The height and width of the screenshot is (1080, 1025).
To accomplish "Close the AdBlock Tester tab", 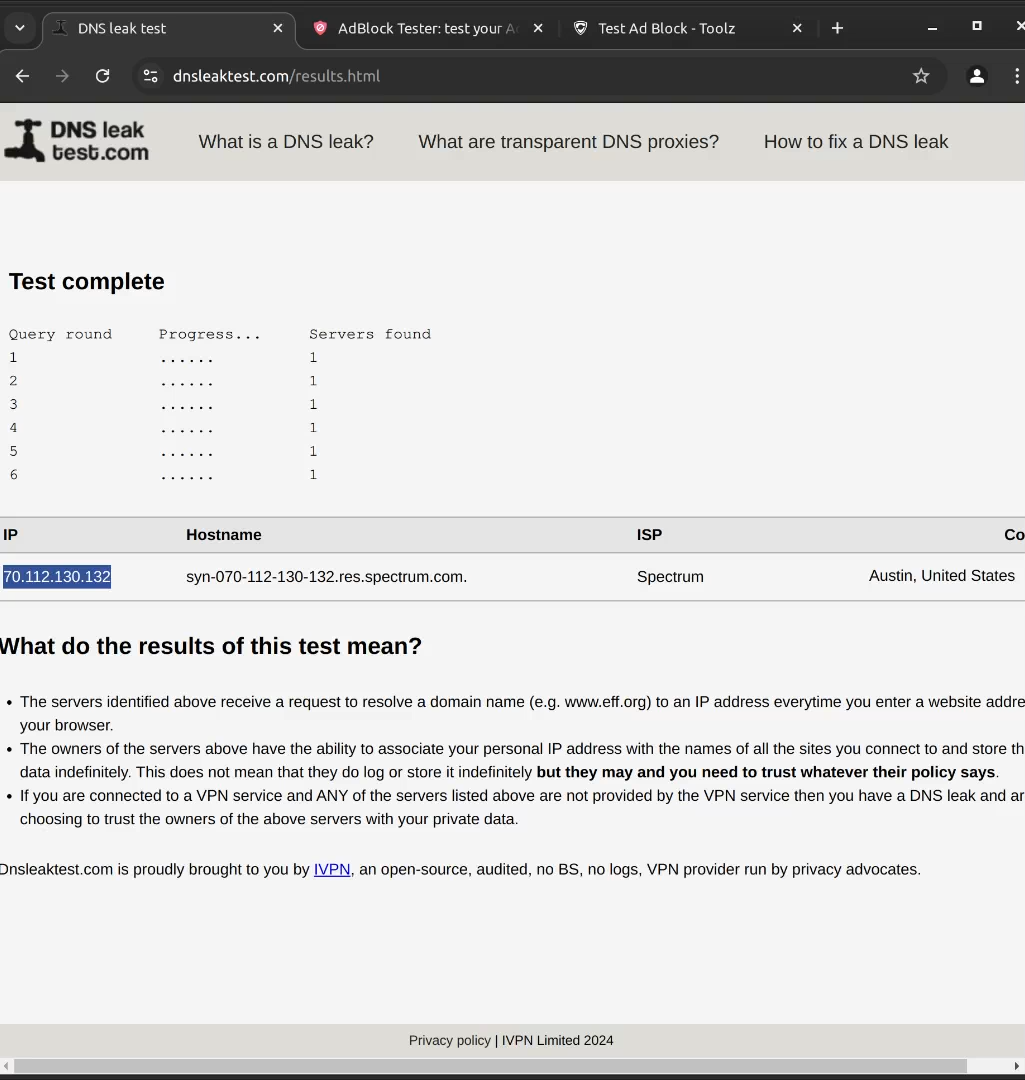I will tap(538, 28).
